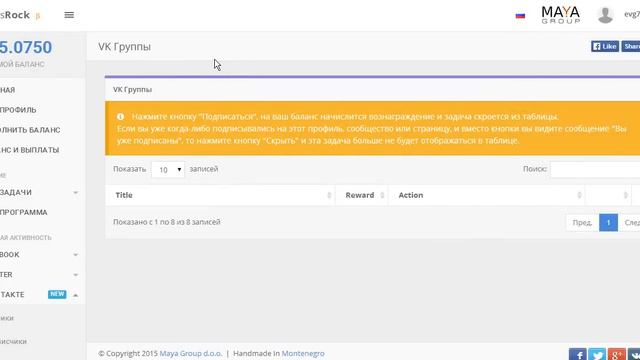Image resolution: width=640 pixels, height=360 pixels.
Task: Expand the Twitter sidebar section arrow
Action: pos(76,275)
